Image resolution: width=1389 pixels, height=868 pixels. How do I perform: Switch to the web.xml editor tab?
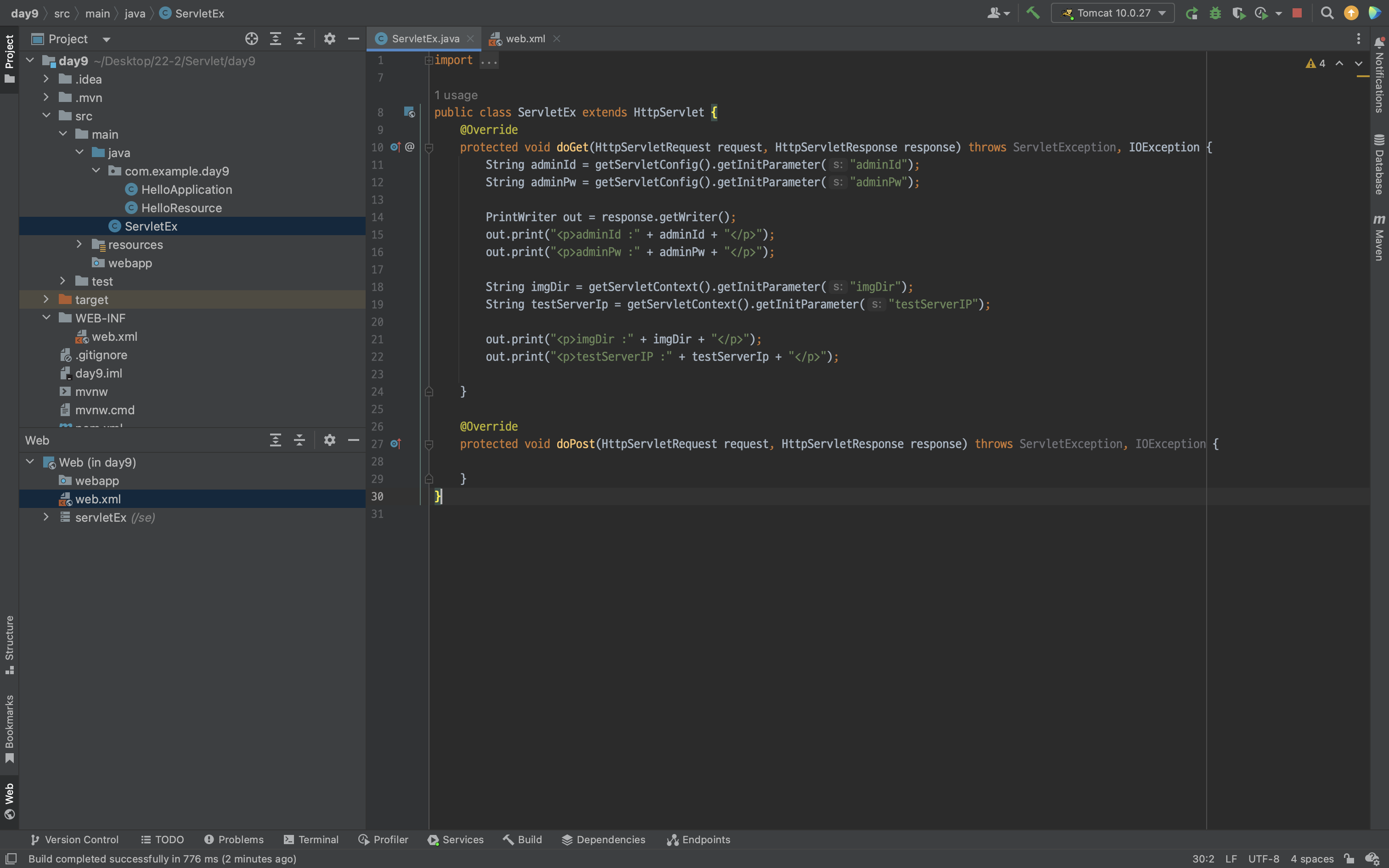525,39
